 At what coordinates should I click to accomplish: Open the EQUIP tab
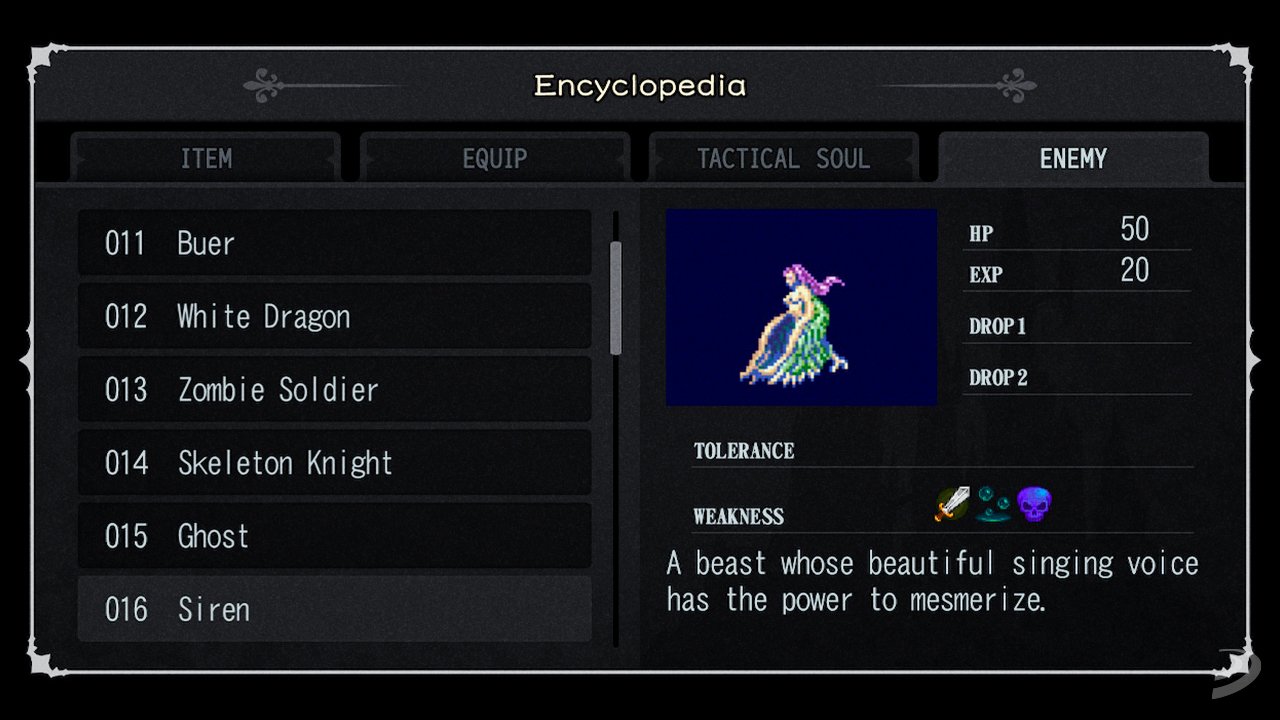pos(495,158)
